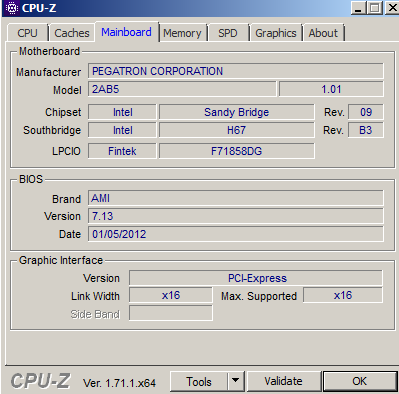This screenshot has height=394, width=399.
Task: Select the Memory tab
Action: tap(182, 33)
